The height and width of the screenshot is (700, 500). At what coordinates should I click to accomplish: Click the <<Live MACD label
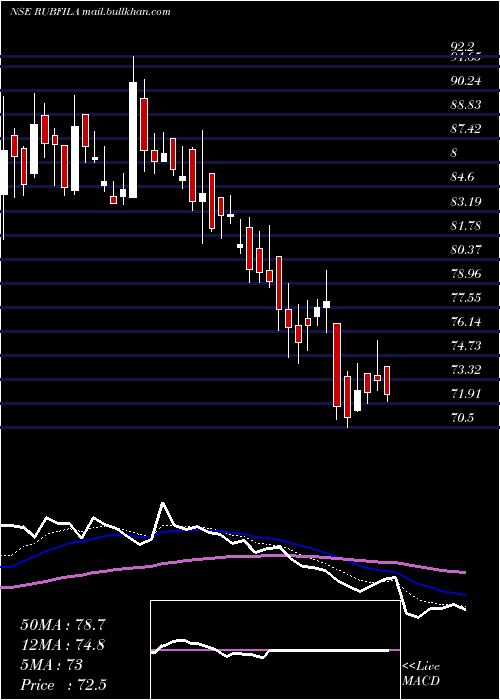(421, 674)
